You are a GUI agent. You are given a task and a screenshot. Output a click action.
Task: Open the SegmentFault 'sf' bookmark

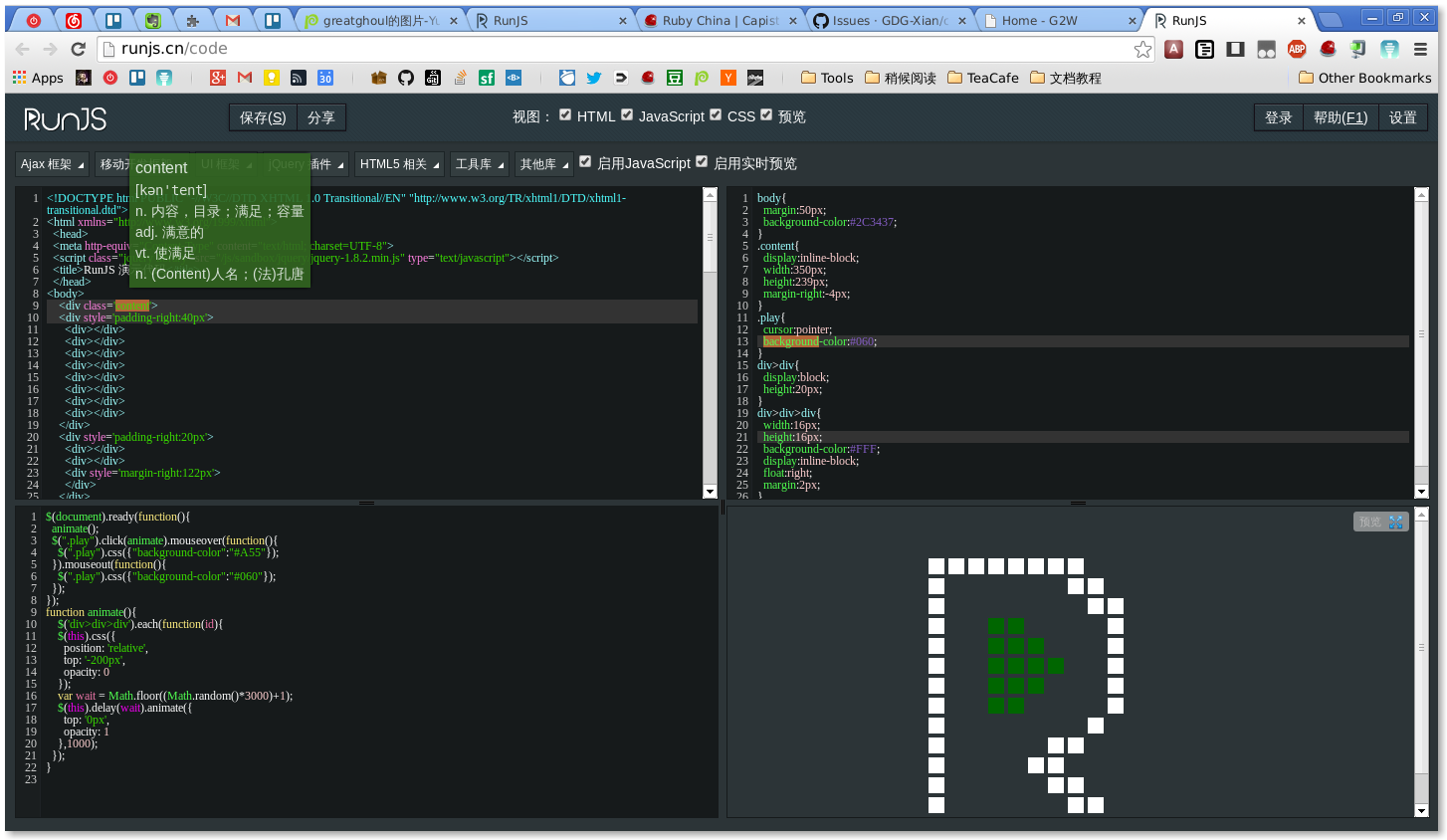487,78
